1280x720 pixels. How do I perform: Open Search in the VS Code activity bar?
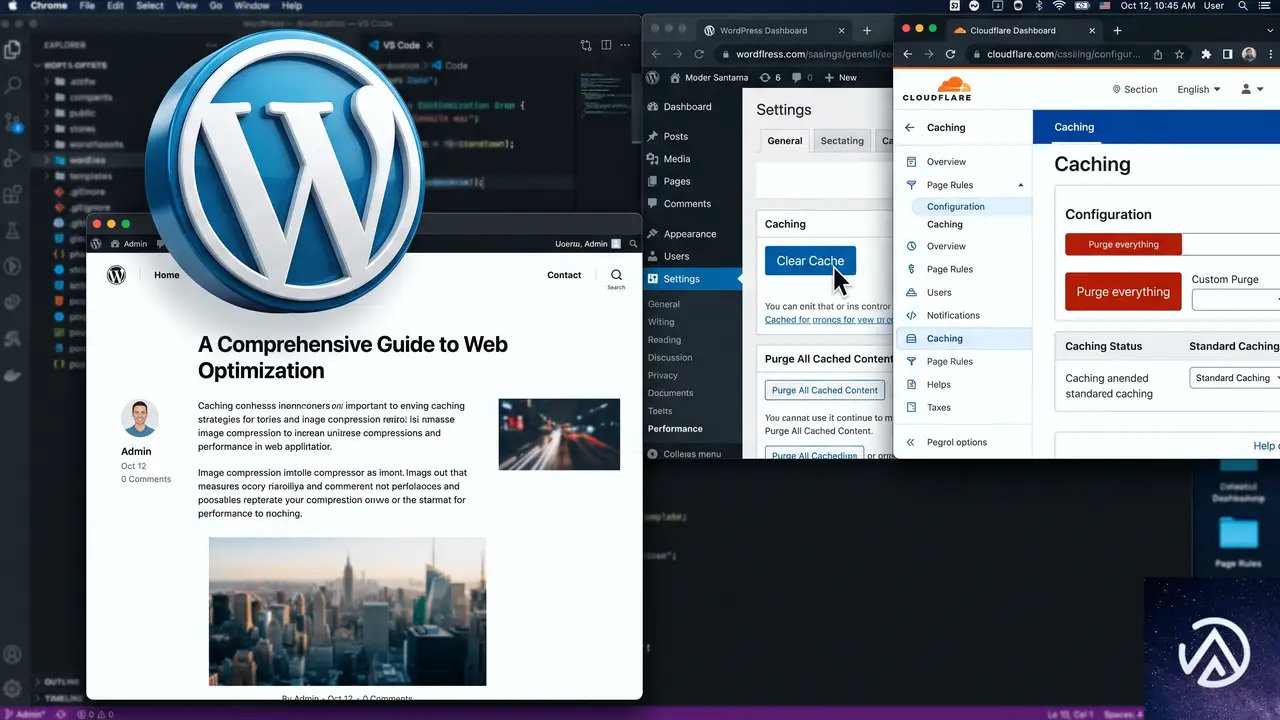point(13,85)
